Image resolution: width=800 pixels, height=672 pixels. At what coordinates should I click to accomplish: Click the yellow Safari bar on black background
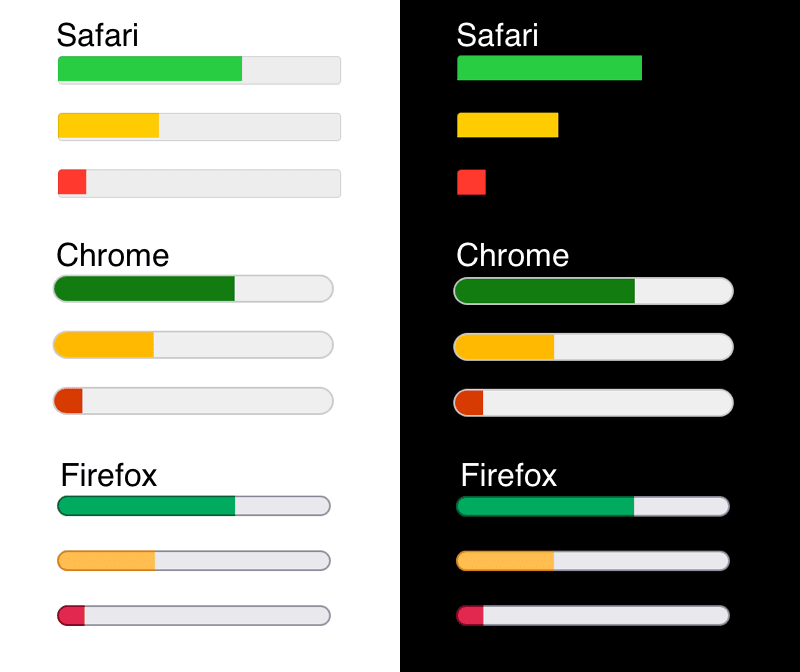(507, 124)
